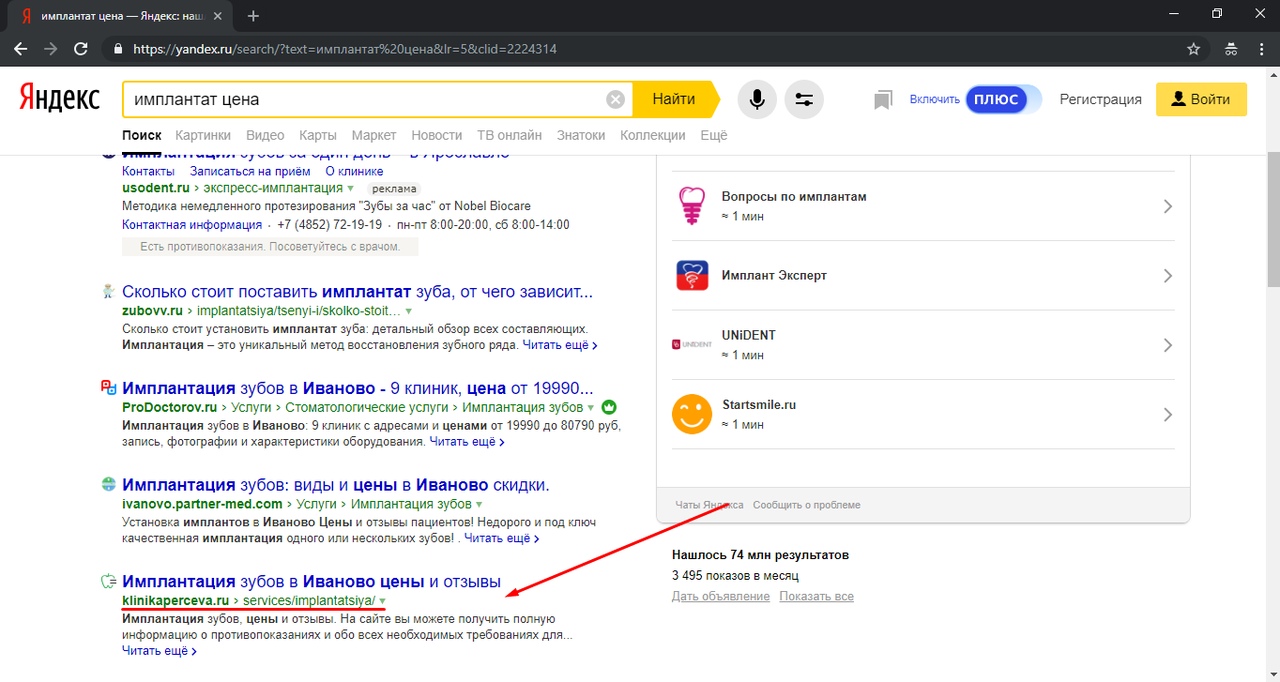Click the ProDoctorov.ru result favicon
1280x682 pixels.
tap(108, 388)
